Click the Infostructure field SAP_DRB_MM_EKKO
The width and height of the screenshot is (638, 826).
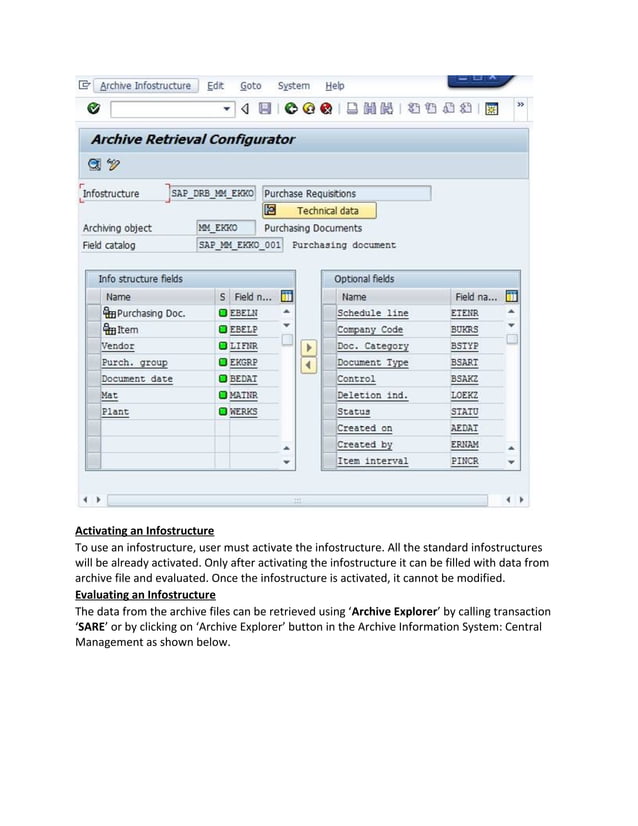[x=213, y=193]
